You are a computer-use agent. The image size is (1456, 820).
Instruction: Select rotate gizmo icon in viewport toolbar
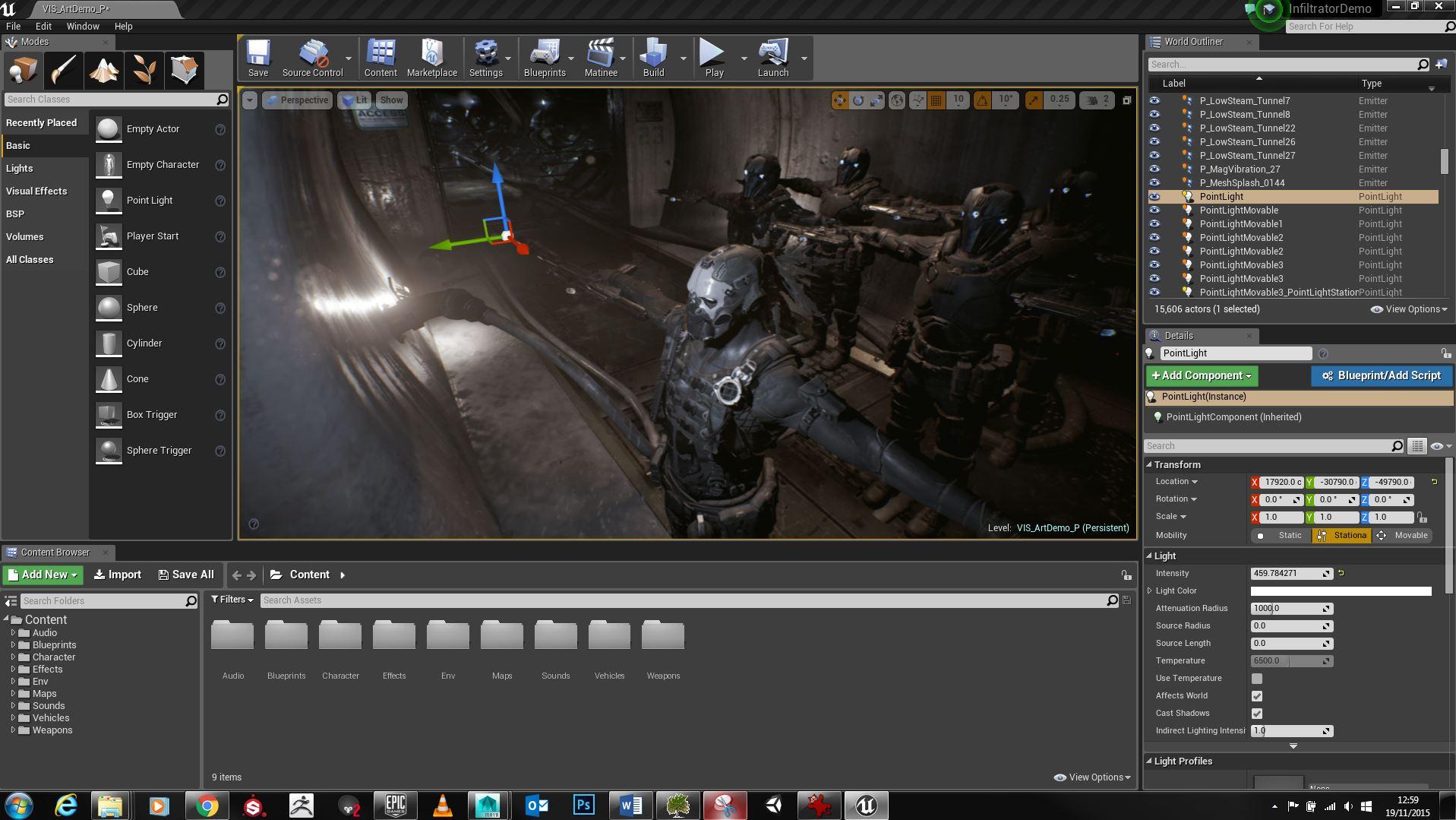click(858, 100)
